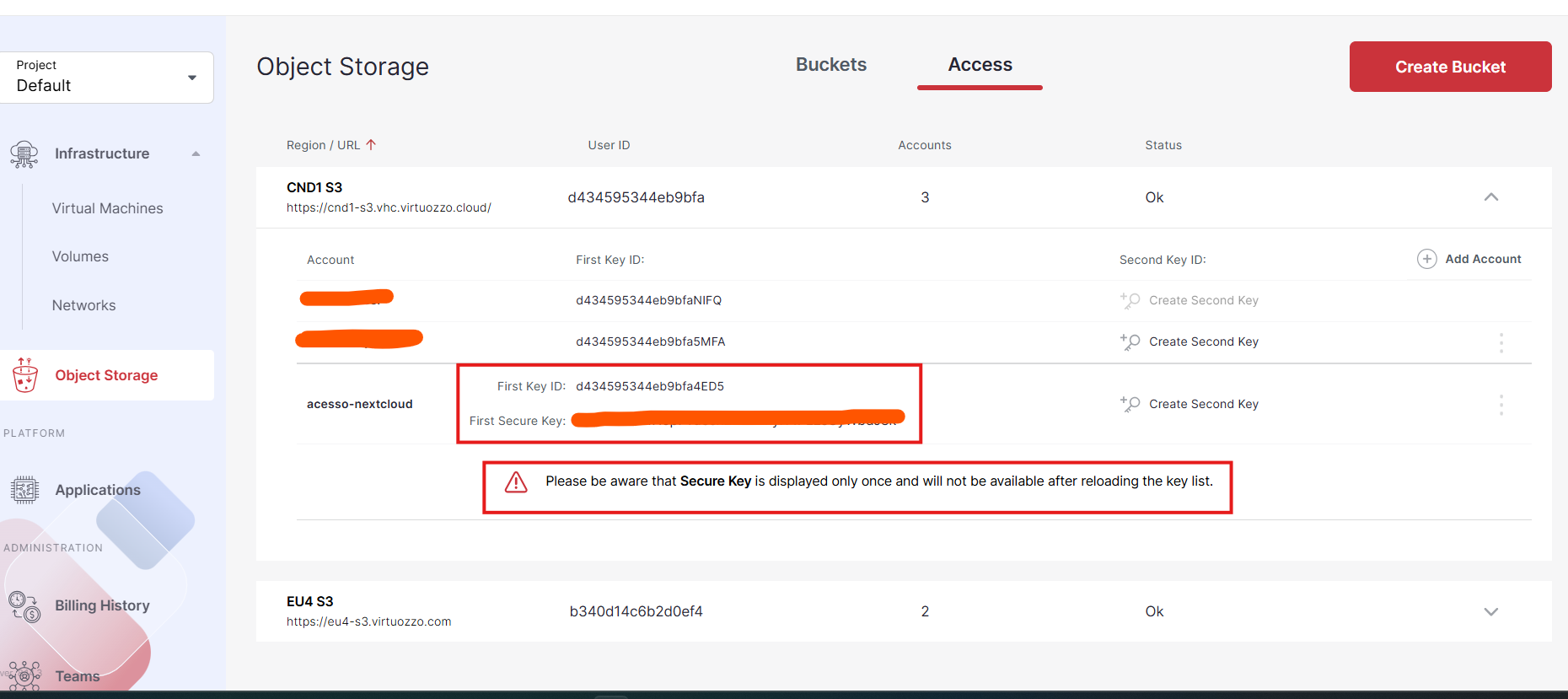Click key icon in acesso-nextcloud row
Screen dimensions: 1568x699
pos(1130,404)
